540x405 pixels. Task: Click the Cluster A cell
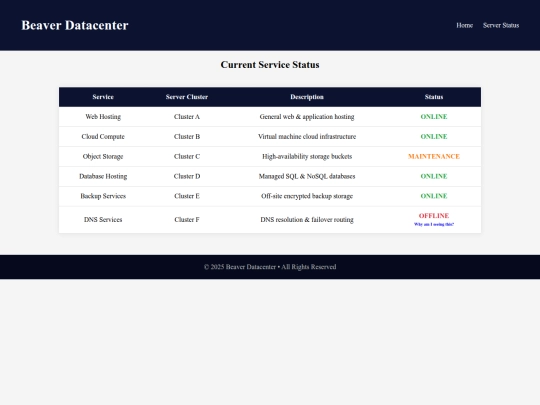click(187, 117)
